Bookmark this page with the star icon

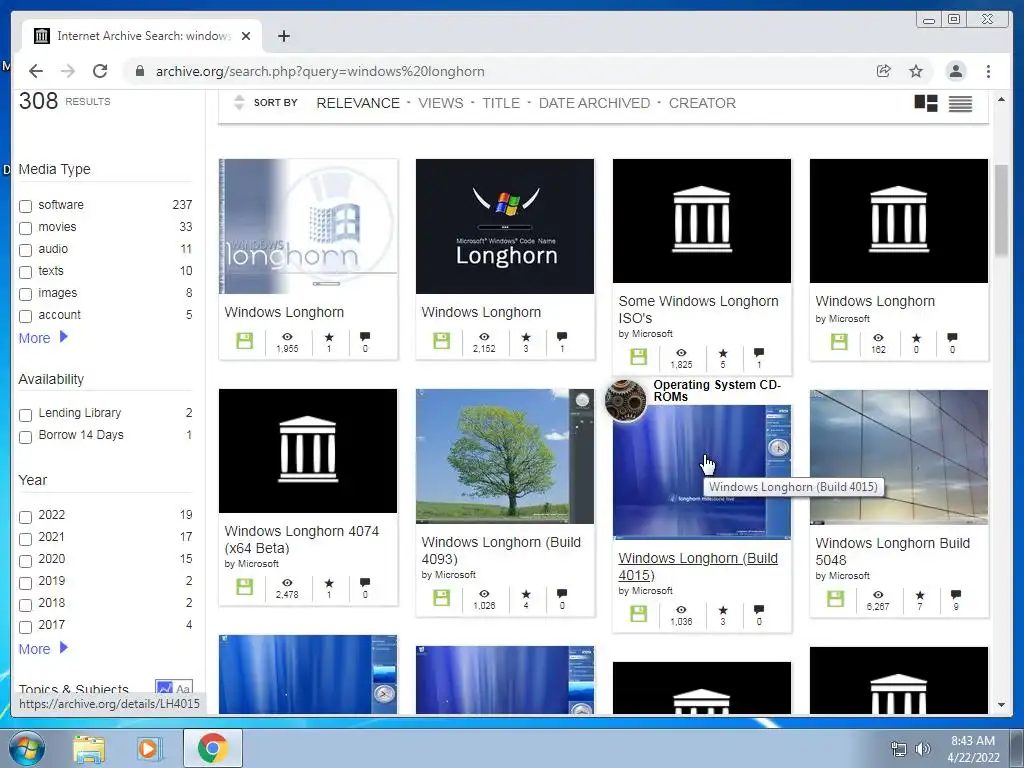916,71
